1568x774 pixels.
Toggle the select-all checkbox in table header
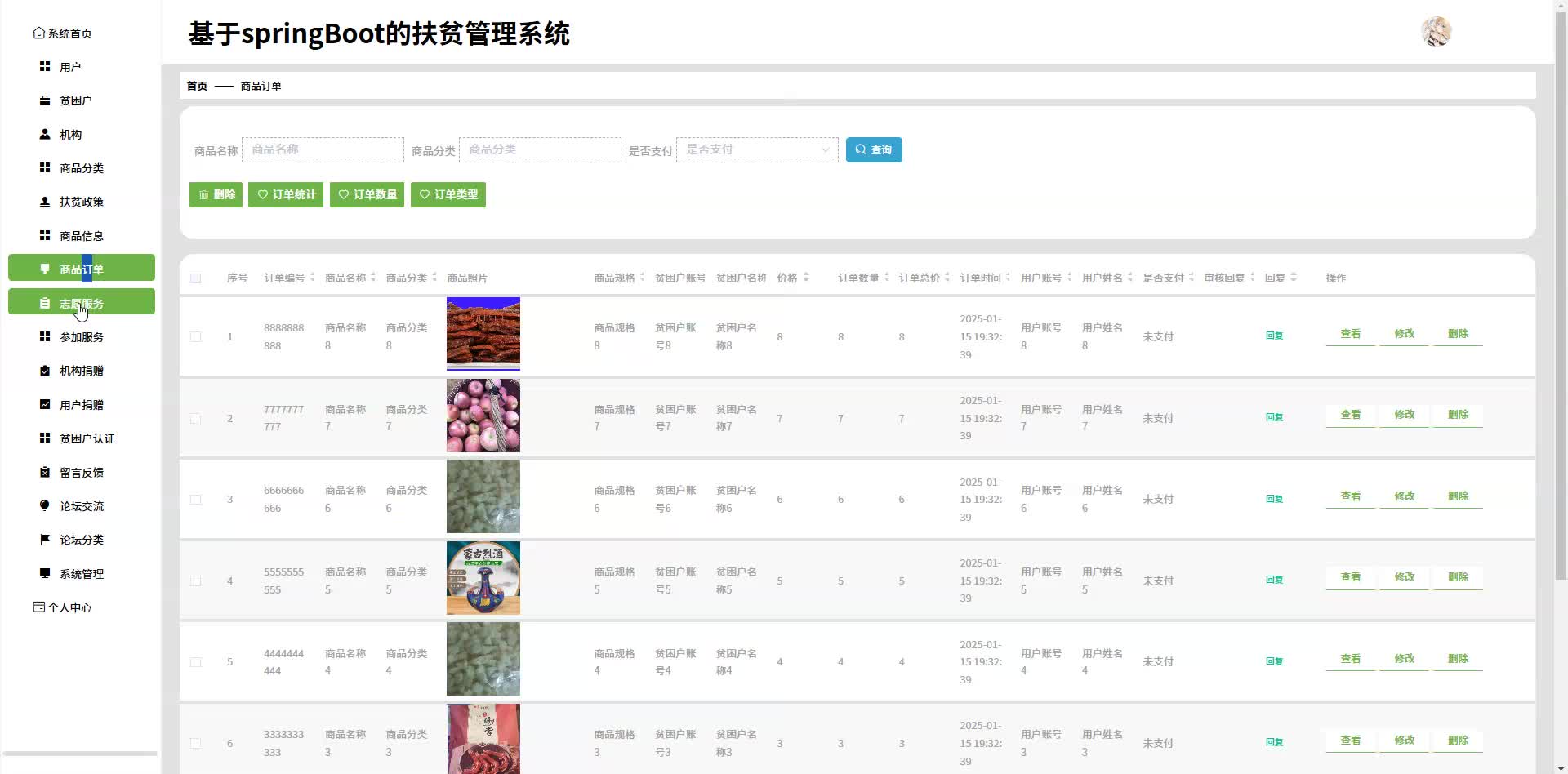tap(195, 278)
